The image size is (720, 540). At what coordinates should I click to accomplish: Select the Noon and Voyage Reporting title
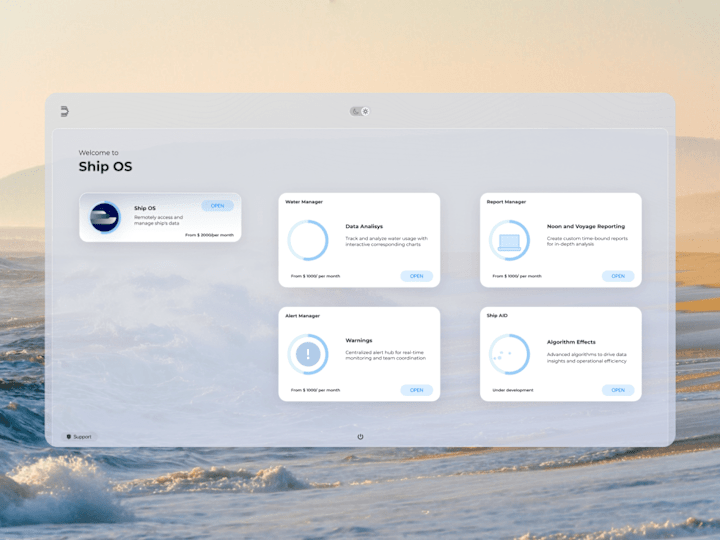[586, 226]
